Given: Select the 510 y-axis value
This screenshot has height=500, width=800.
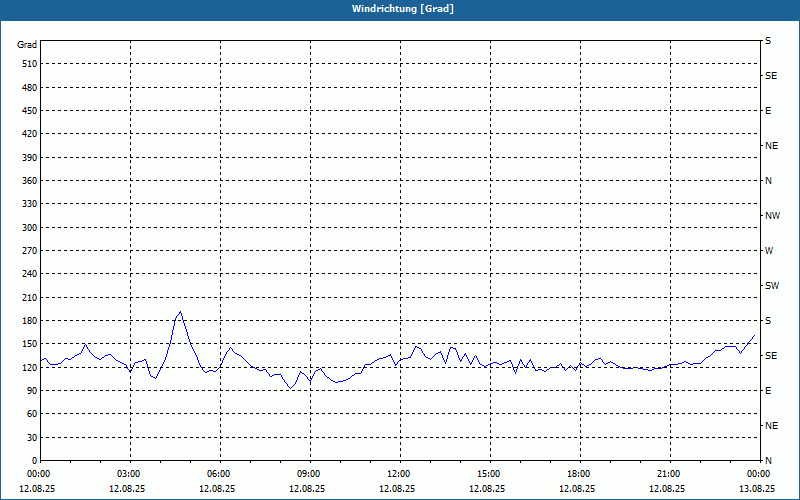Looking at the screenshot, I should point(30,64).
